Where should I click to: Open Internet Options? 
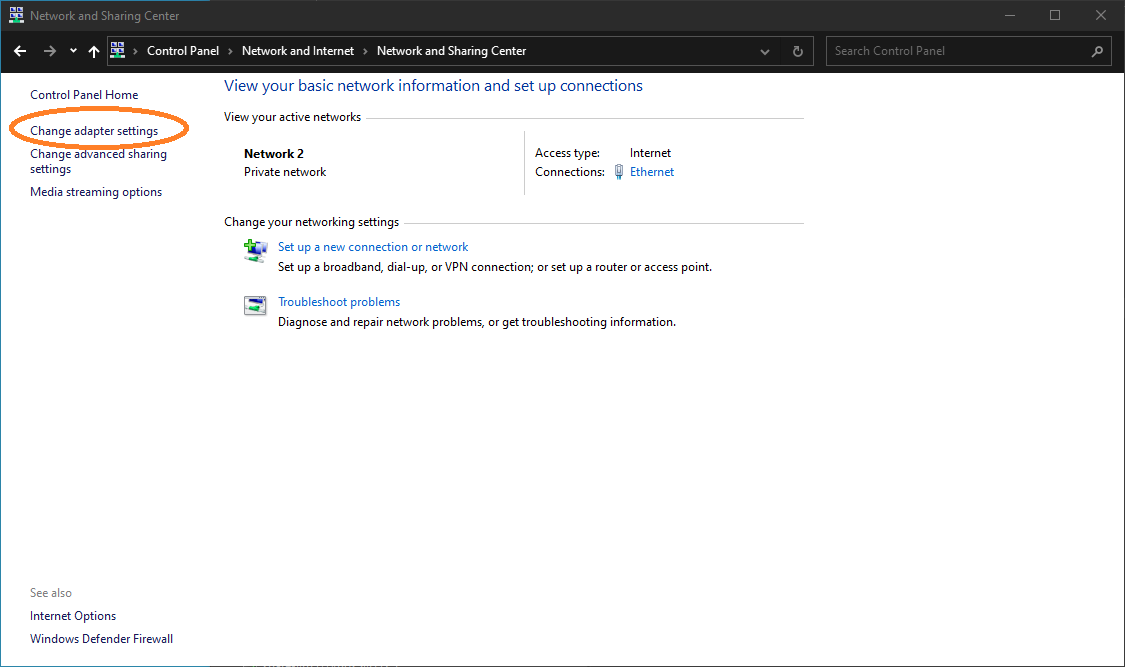pyautogui.click(x=72, y=615)
